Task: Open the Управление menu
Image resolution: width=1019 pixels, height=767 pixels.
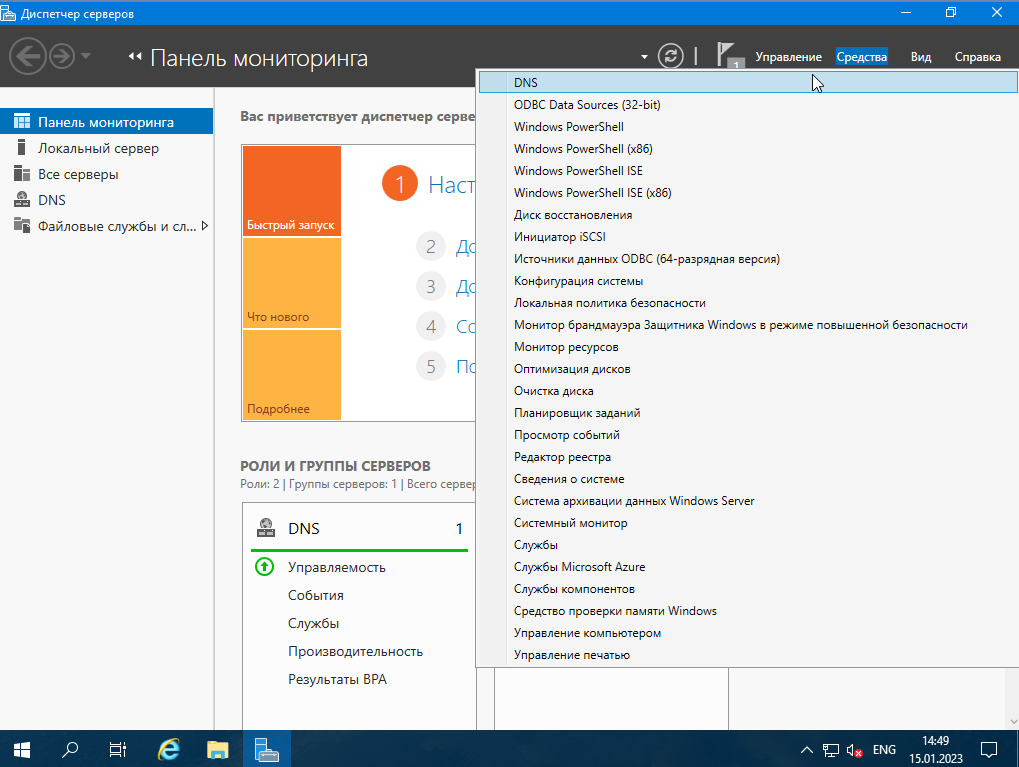Action: 788,57
